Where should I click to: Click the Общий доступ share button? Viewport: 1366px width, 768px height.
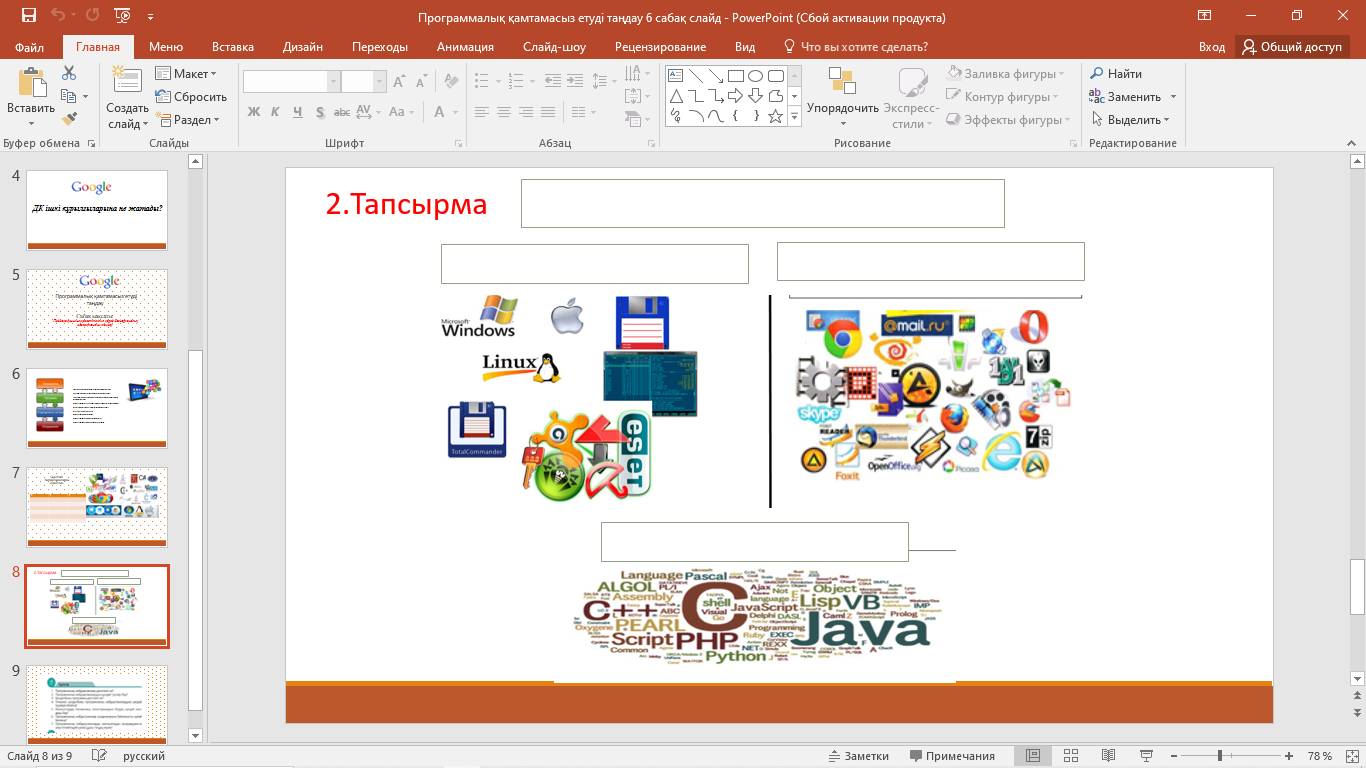click(1293, 47)
